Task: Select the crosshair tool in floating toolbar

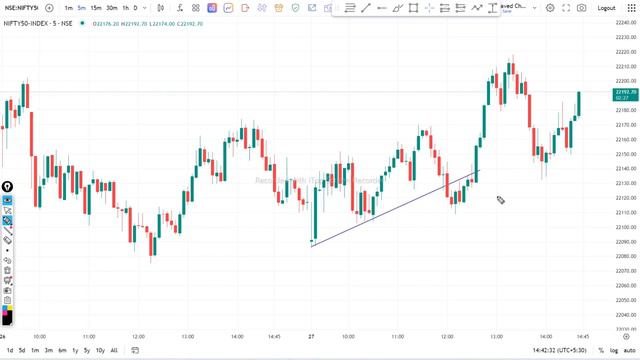Action: 429,8
